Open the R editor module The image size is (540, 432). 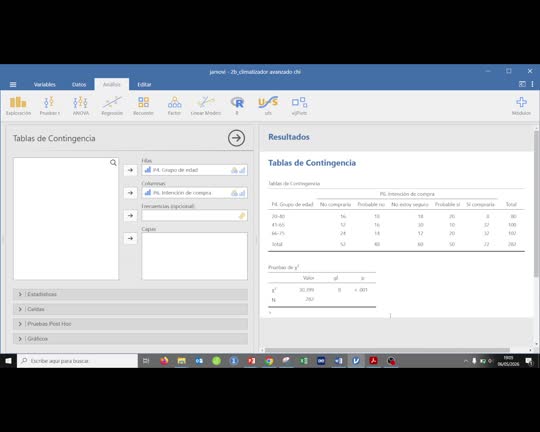[237, 106]
